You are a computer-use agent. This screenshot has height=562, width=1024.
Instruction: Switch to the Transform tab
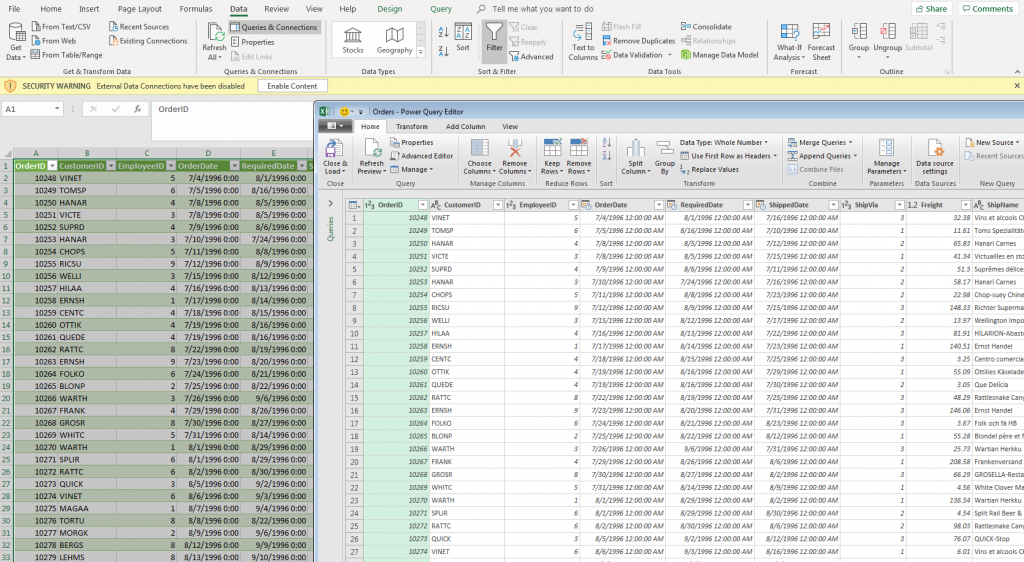[411, 127]
